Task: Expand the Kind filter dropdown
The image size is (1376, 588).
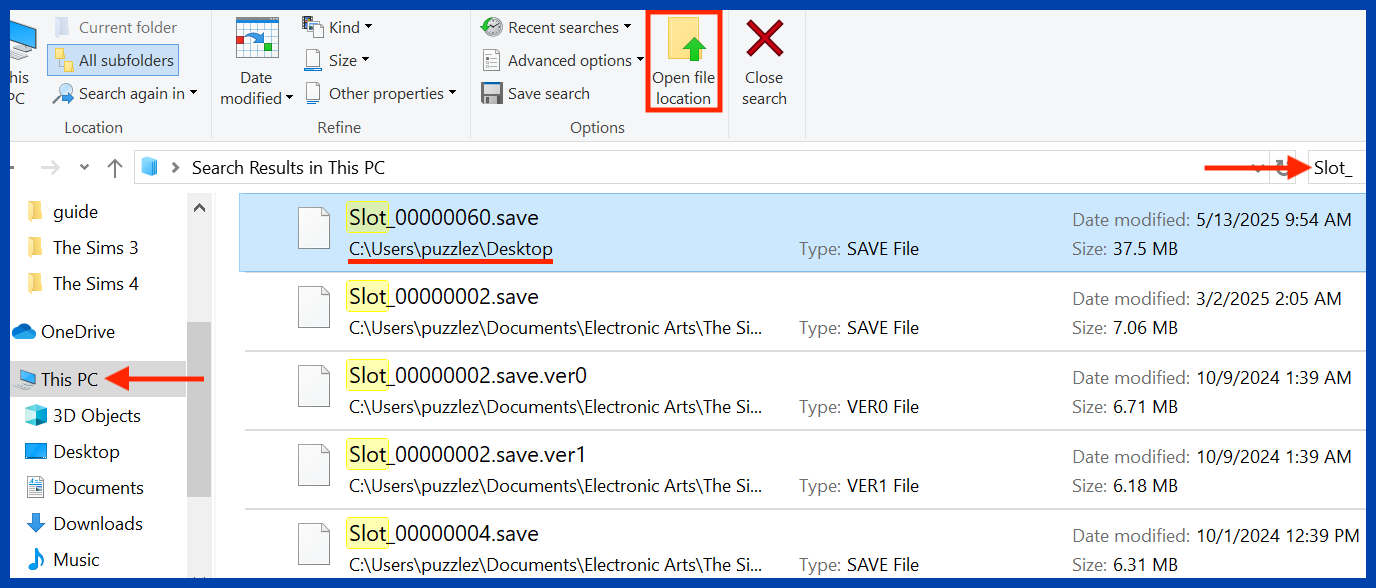Action: pos(337,26)
